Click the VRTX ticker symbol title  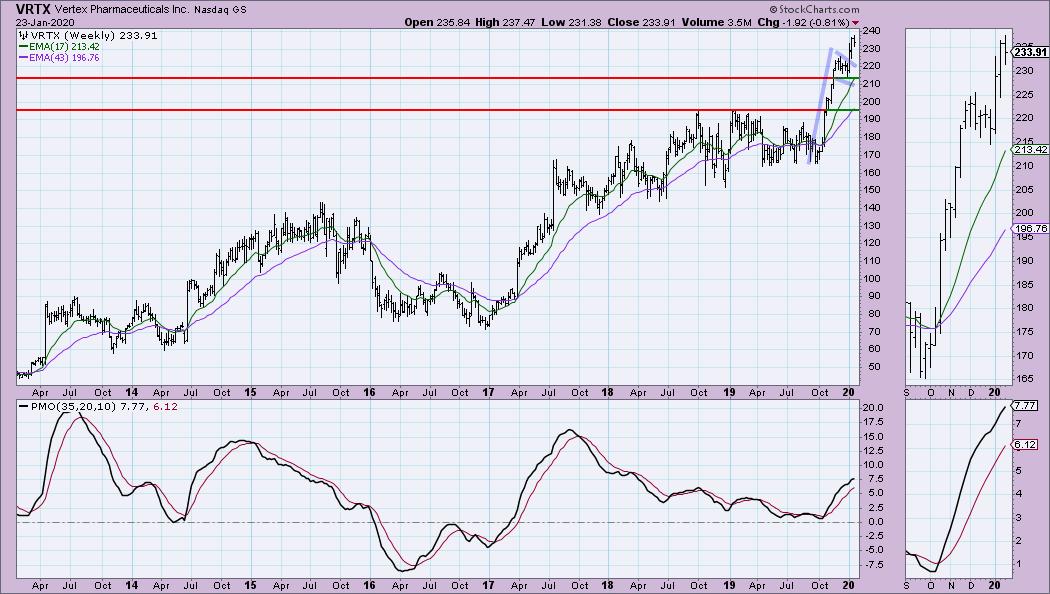(x=33, y=9)
